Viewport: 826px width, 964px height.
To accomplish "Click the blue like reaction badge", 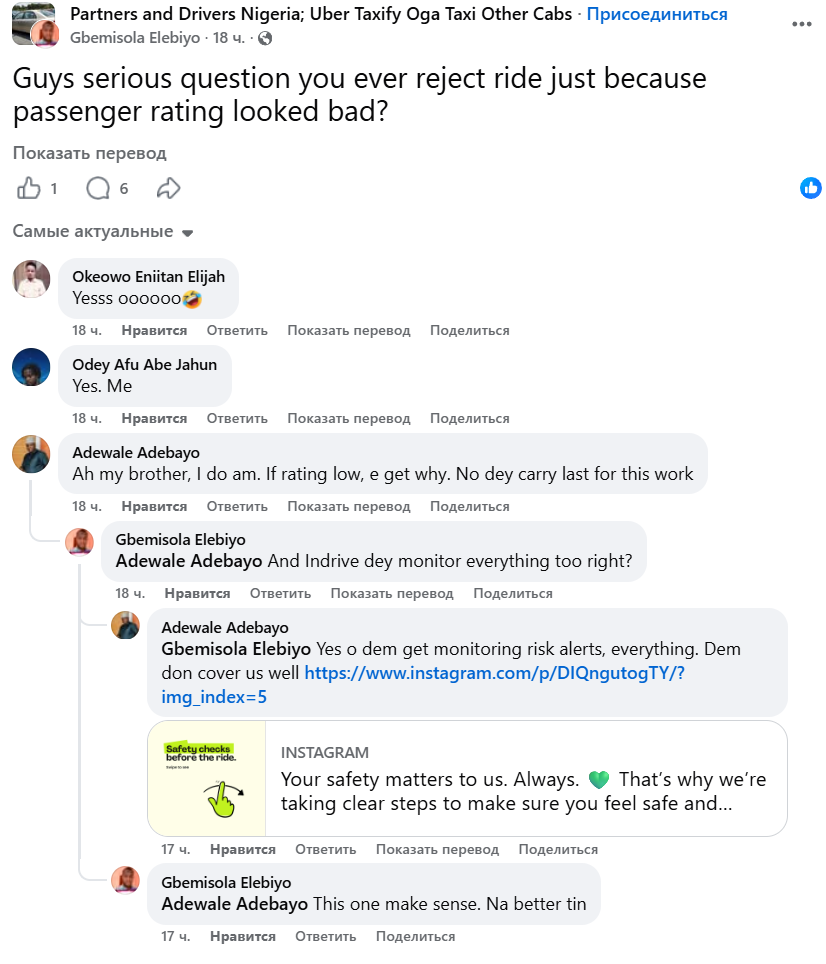I will pos(810,188).
